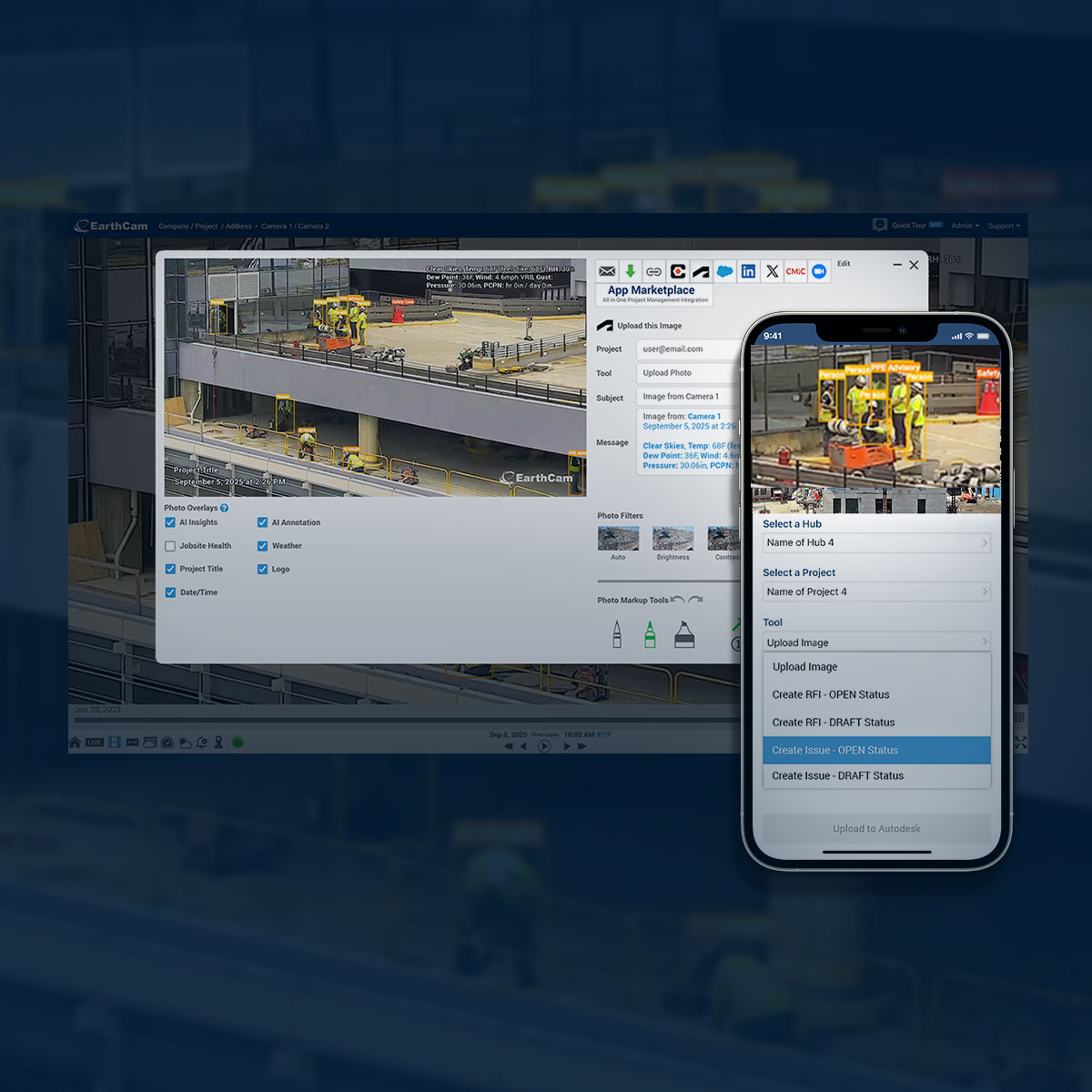Screen dimensions: 1092x1092
Task: Toggle fullscreen icon at bottom right
Action: [x=1020, y=743]
